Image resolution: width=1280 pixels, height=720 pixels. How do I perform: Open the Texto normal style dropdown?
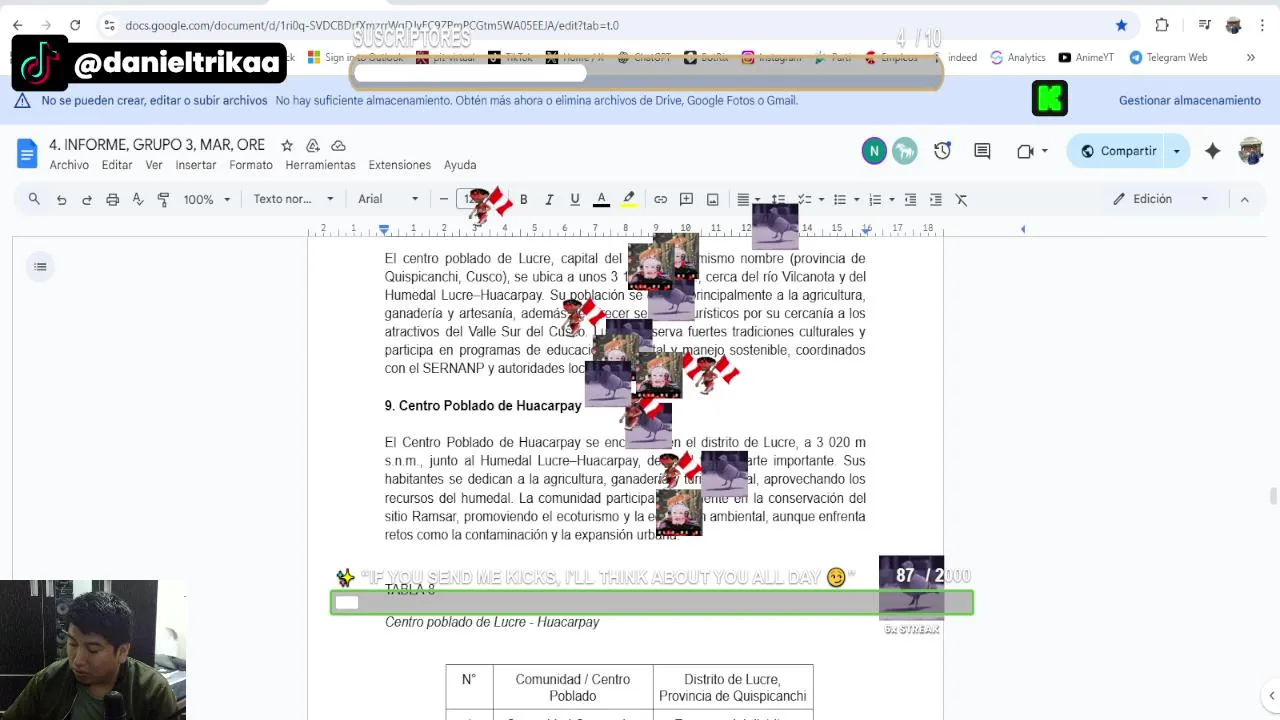(x=293, y=199)
